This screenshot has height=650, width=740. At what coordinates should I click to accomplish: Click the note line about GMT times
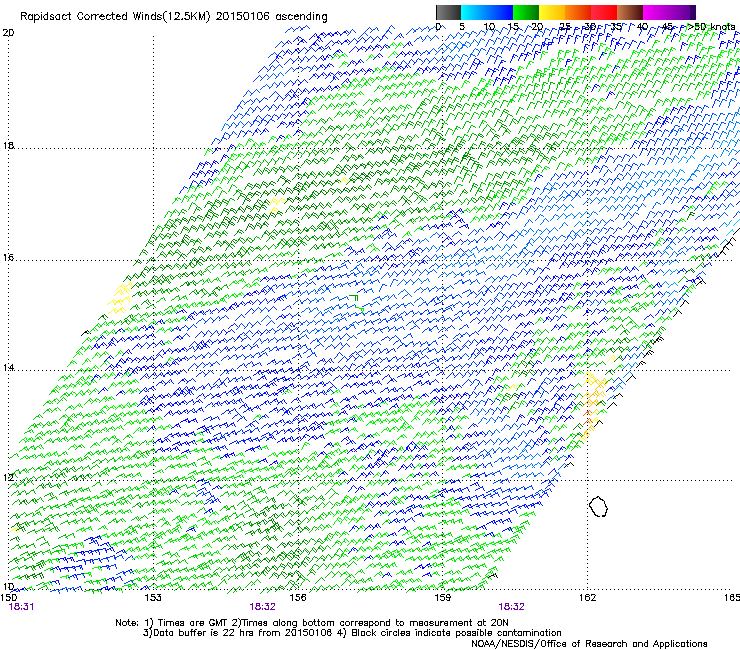pyautogui.click(x=312, y=623)
